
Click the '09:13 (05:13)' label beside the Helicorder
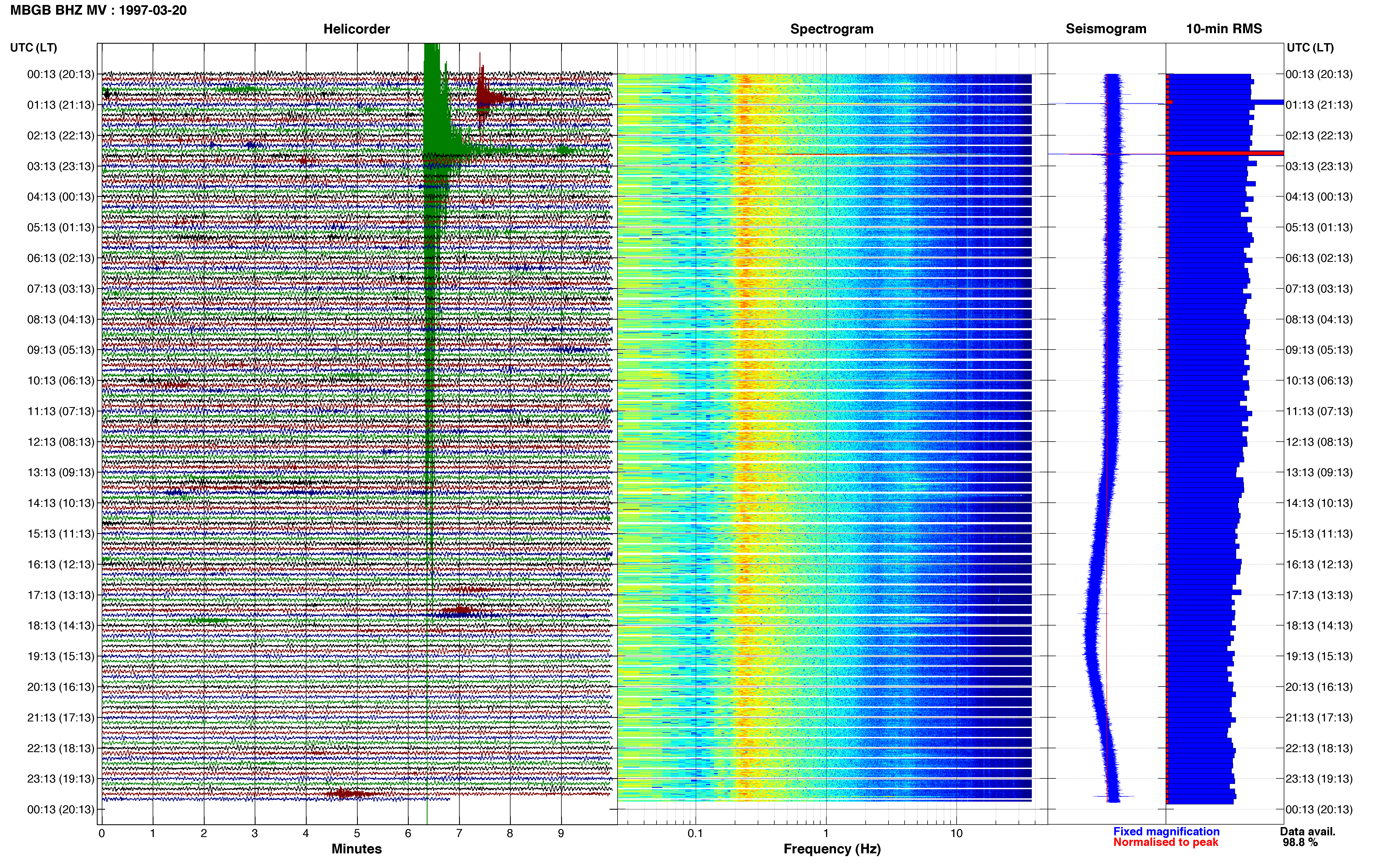tap(61, 350)
